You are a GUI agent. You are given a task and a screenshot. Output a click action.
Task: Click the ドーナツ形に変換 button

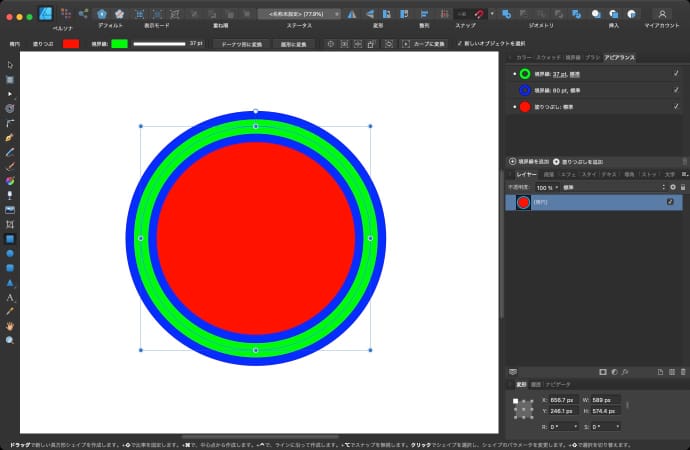[243, 44]
